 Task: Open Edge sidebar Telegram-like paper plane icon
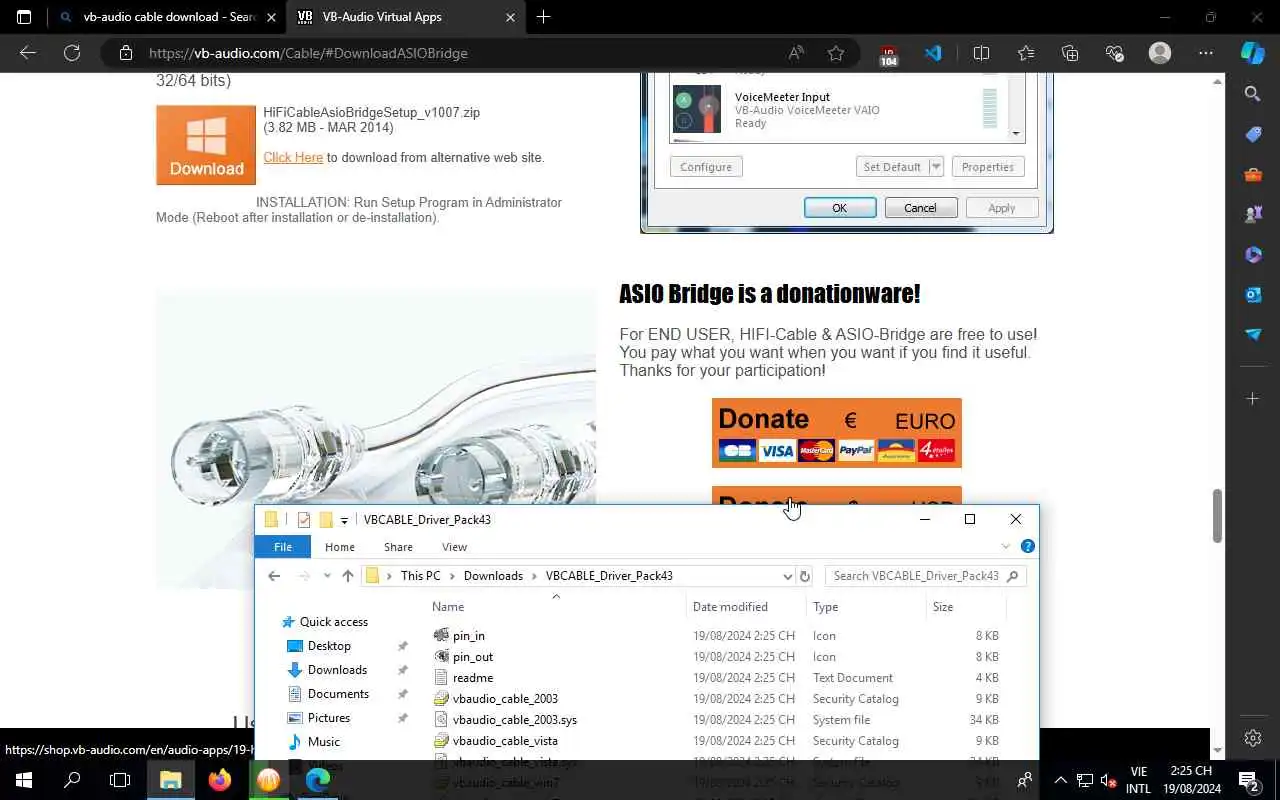pyautogui.click(x=1253, y=334)
